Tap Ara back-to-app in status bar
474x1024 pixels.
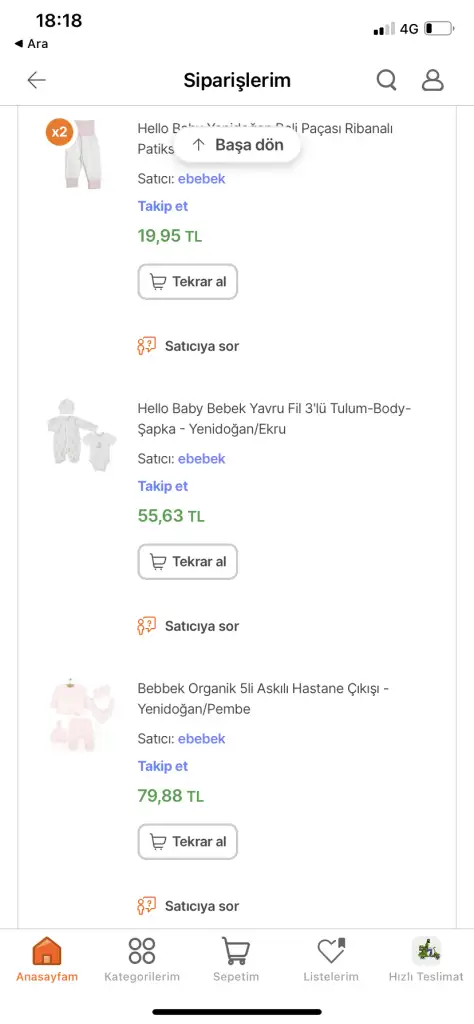tap(31, 44)
